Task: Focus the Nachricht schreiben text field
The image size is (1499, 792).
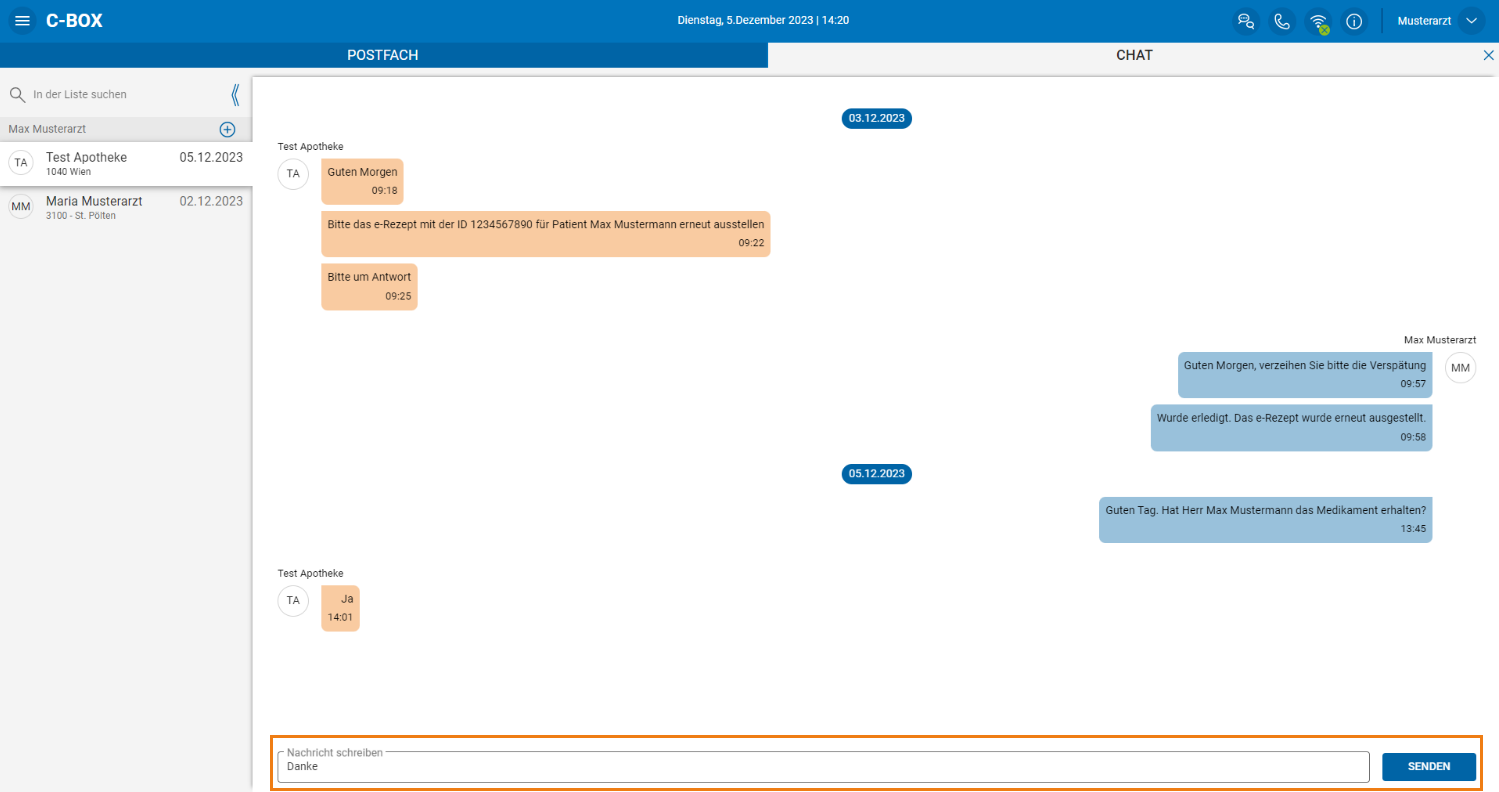Action: 823,766
